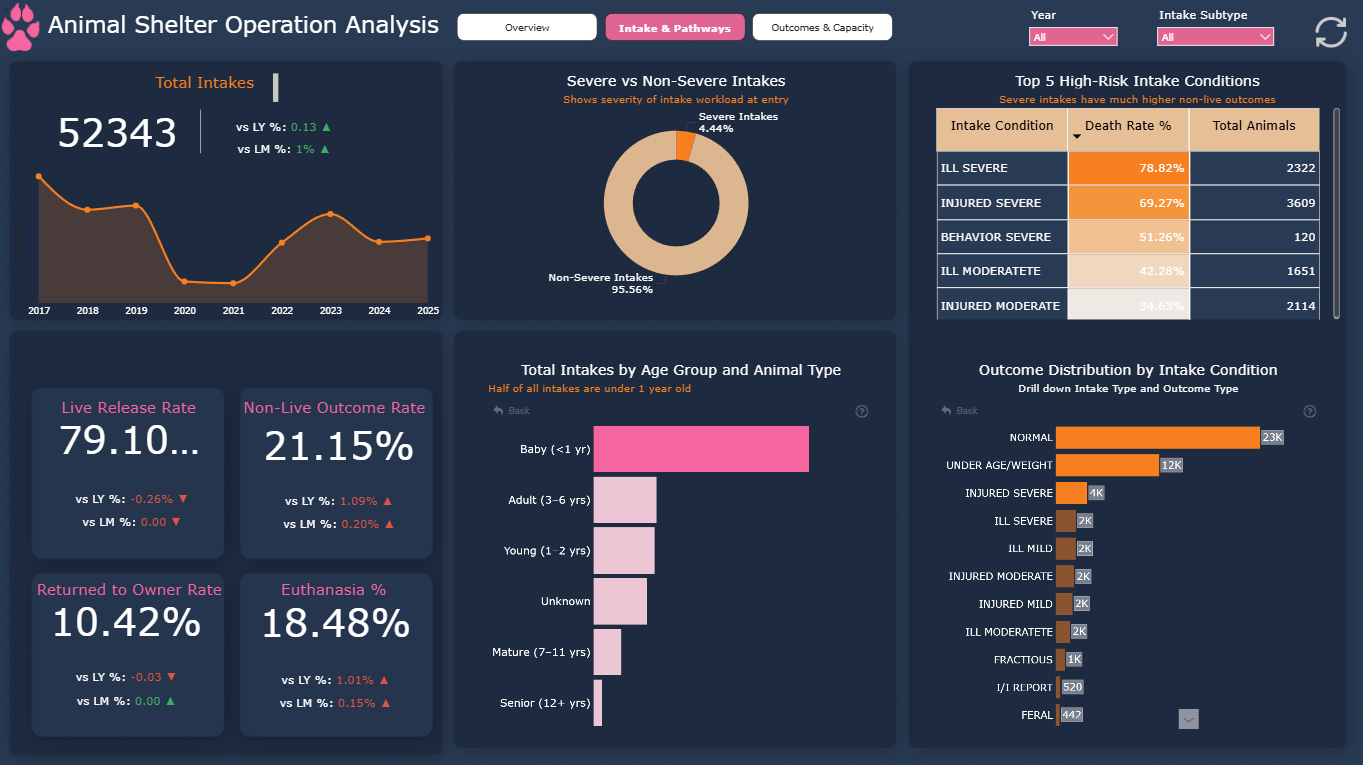This screenshot has width=1363, height=765.
Task: Click the INJURED SEVERE cell in the table
Action: pyautogui.click(x=1002, y=203)
